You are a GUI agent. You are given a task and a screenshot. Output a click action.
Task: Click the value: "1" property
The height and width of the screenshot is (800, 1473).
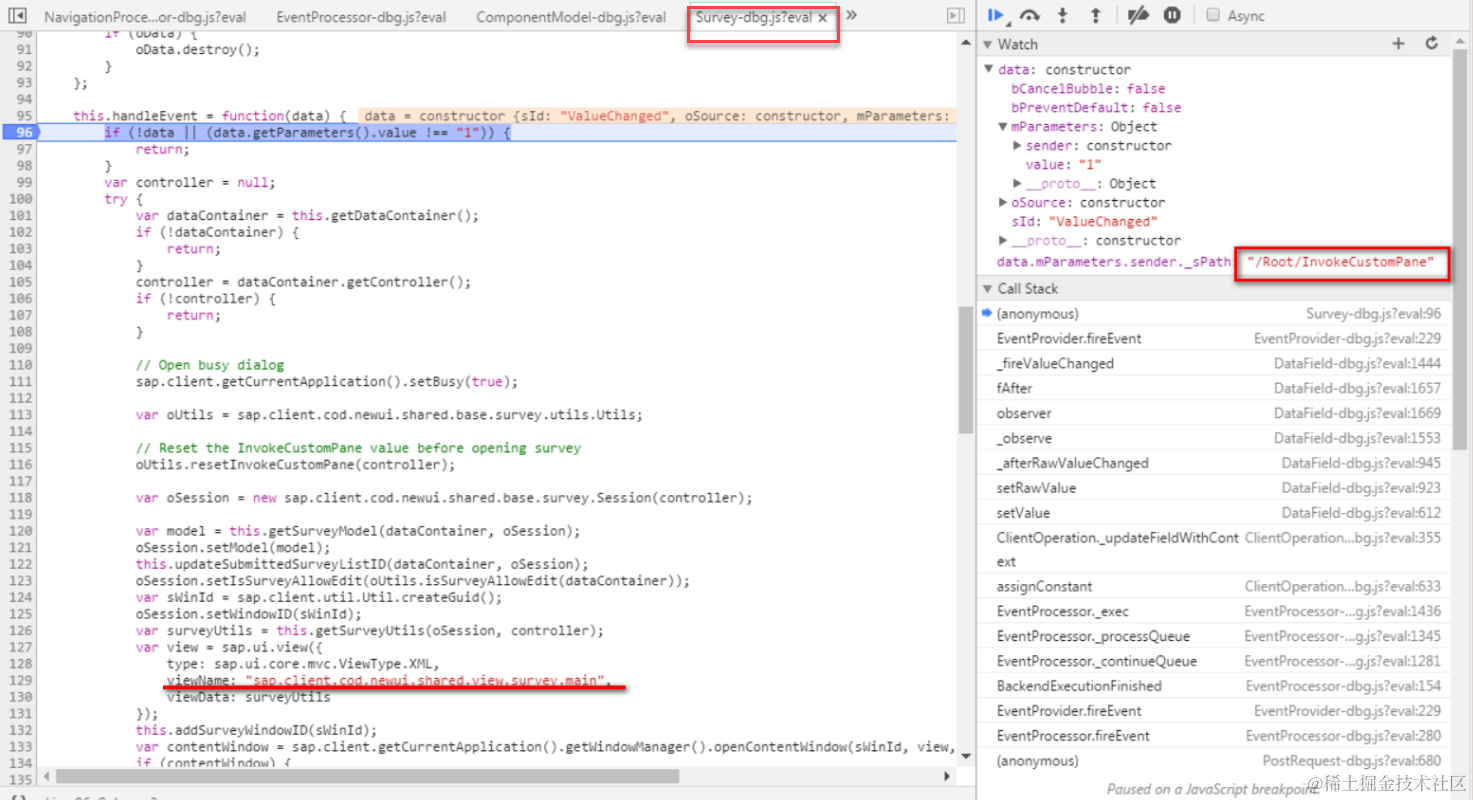pos(1063,164)
